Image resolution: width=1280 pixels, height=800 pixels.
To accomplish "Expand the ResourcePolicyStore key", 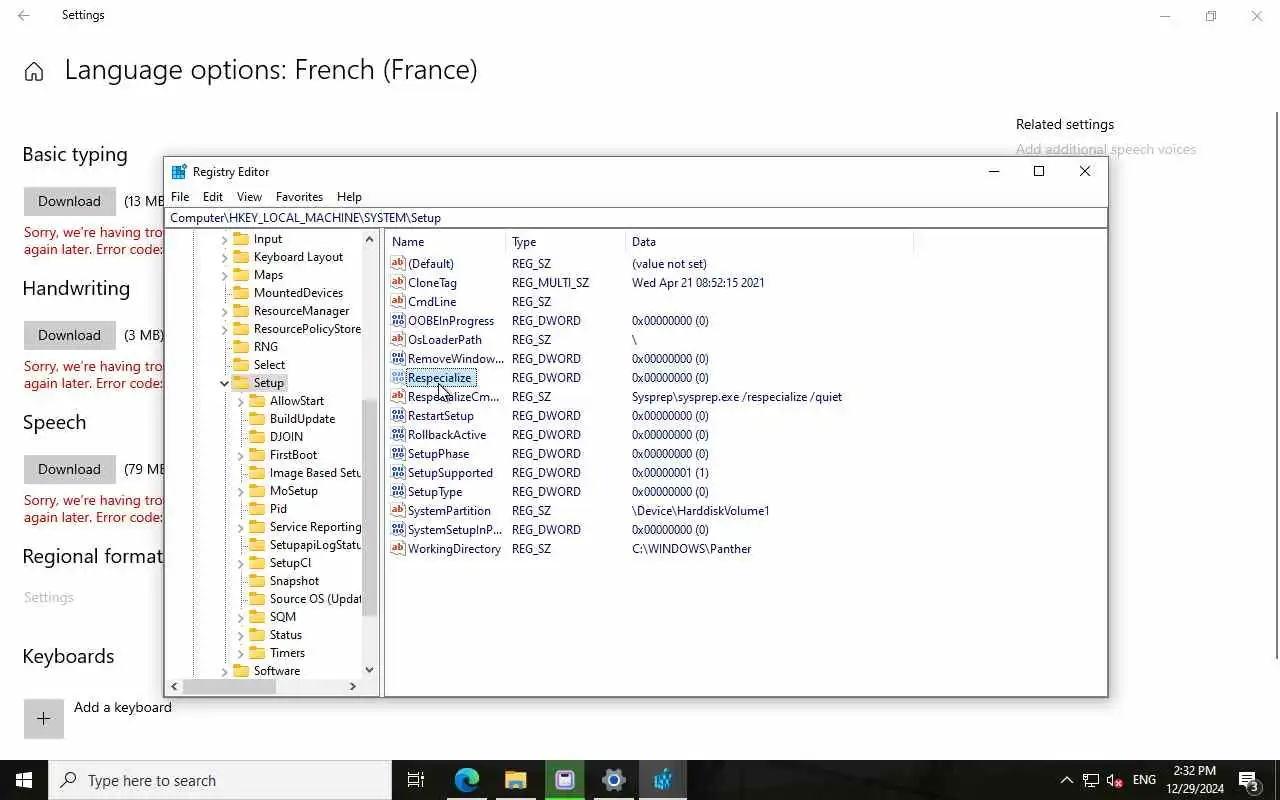I will [224, 330].
